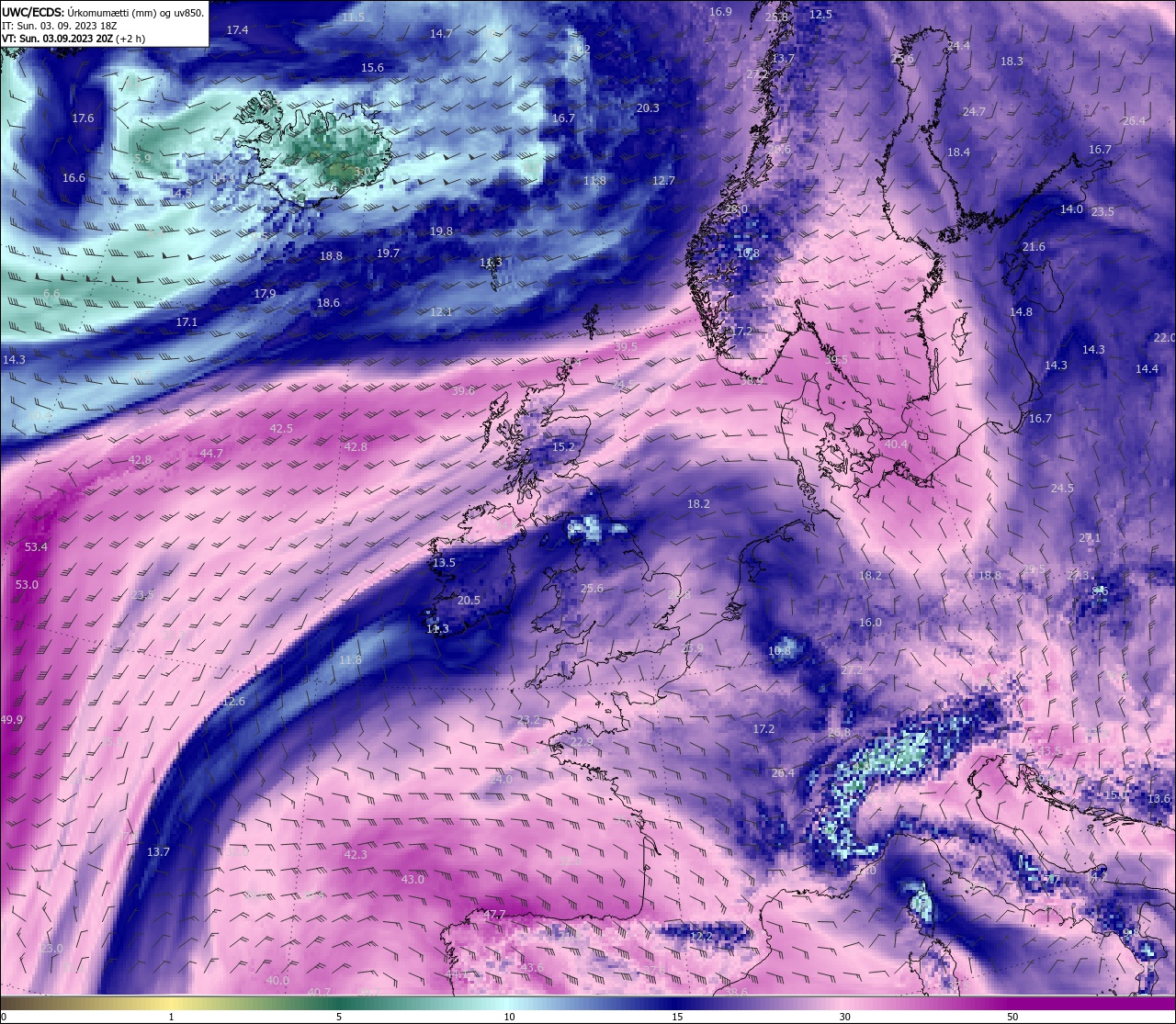Viewport: 1176px width, 1024px height.
Task: Select the 15.2 value over Scotland
Action: [x=563, y=447]
